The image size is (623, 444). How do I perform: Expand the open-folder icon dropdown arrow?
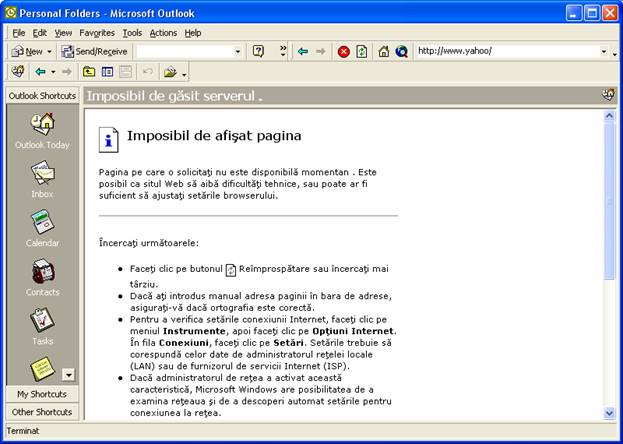pos(184,74)
